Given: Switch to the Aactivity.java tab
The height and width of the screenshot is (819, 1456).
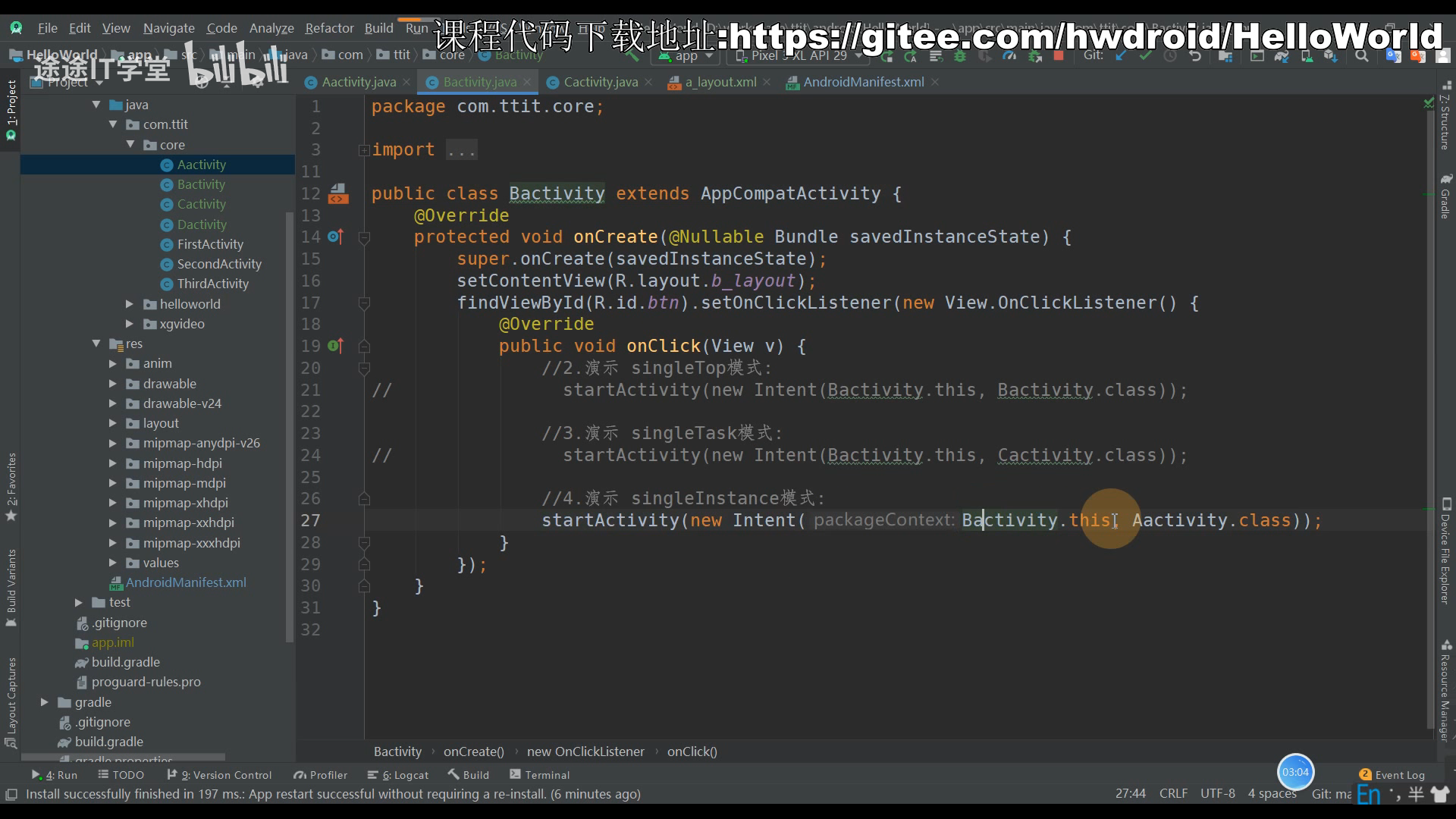Looking at the screenshot, I should pyautogui.click(x=358, y=82).
